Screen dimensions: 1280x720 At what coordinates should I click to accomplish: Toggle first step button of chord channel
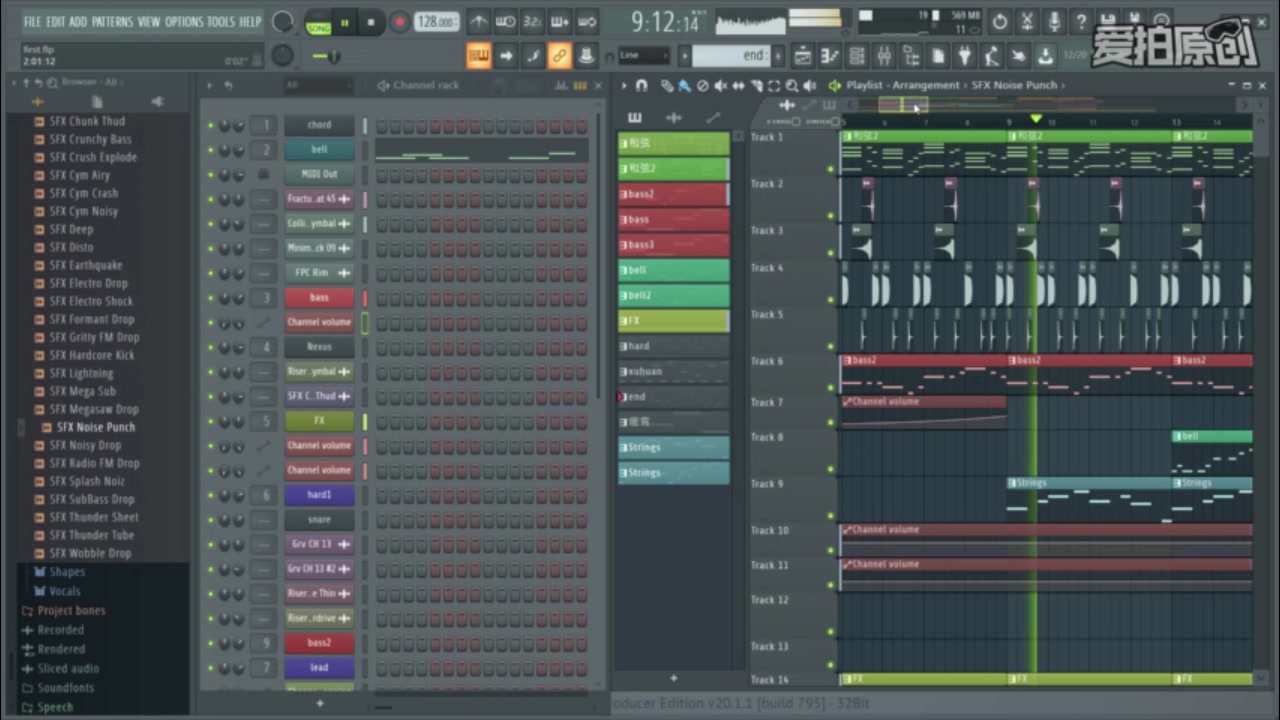[382, 126]
